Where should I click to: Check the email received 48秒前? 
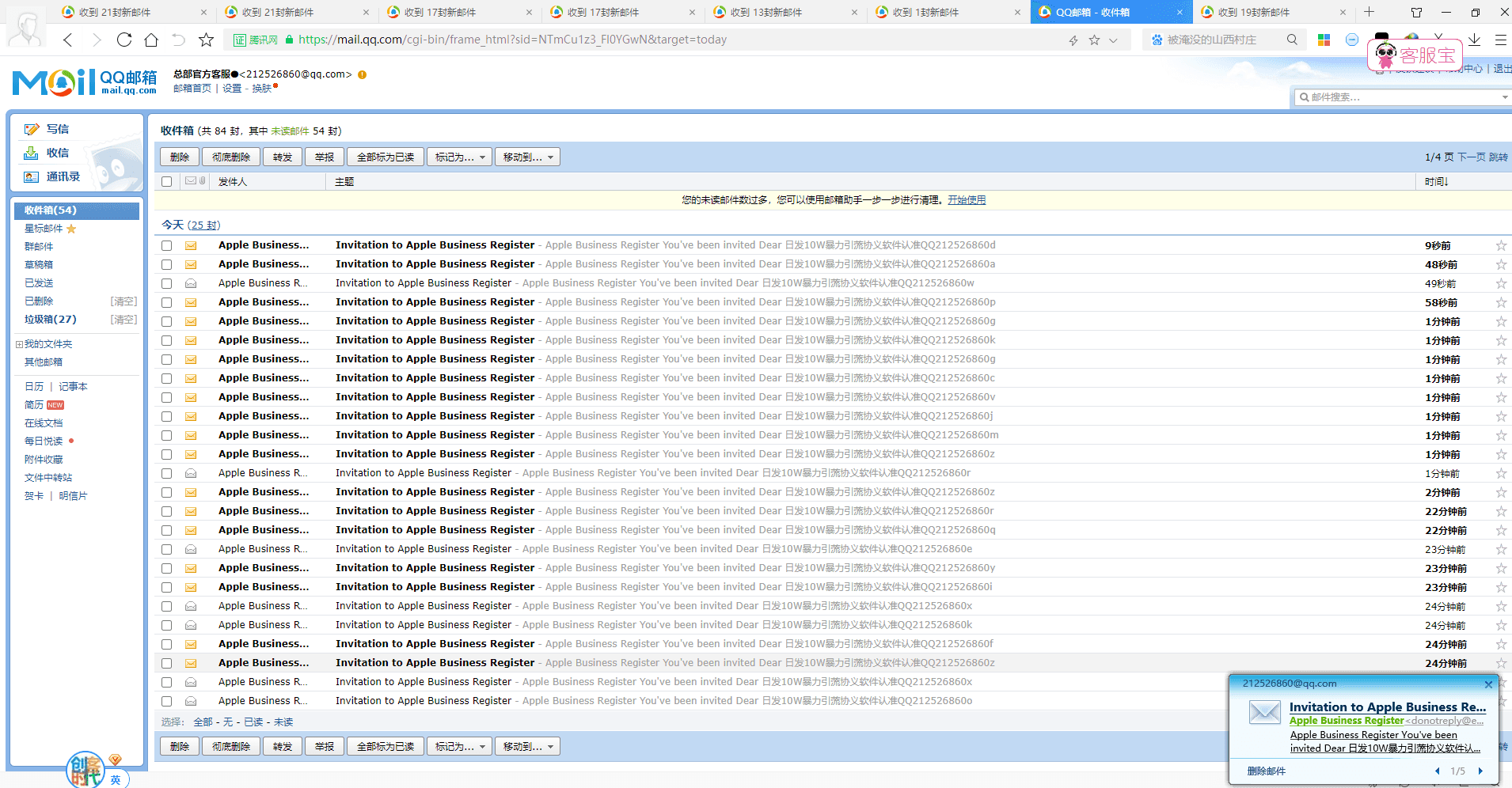166,264
